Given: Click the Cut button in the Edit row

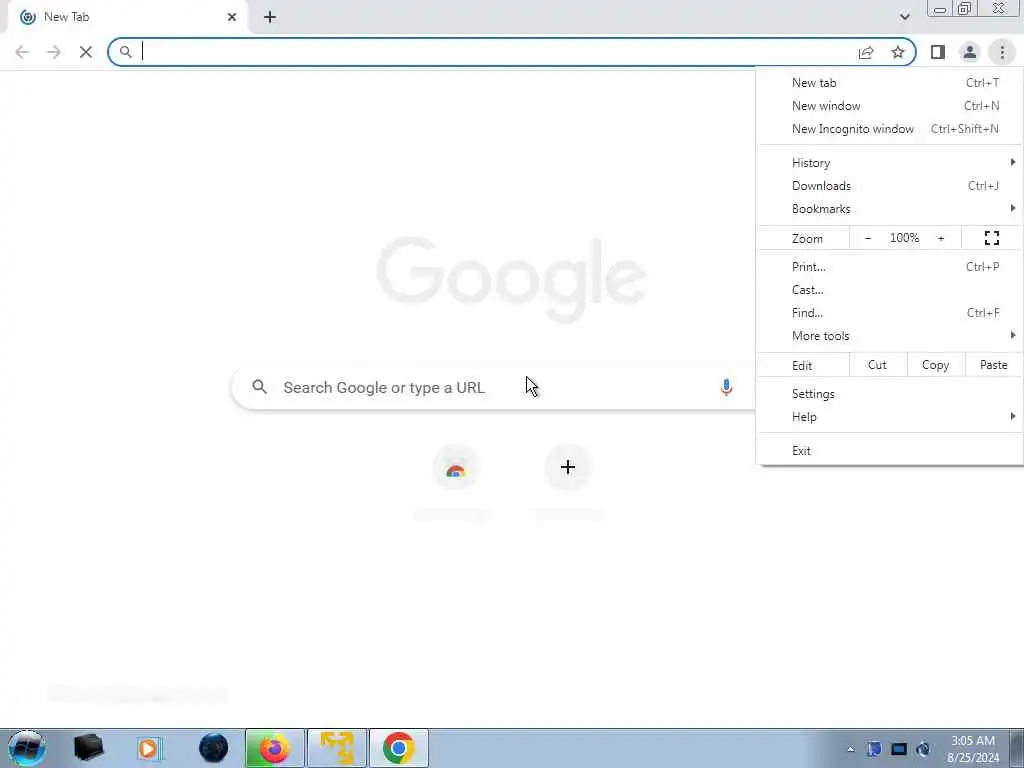Looking at the screenshot, I should pos(878,365).
